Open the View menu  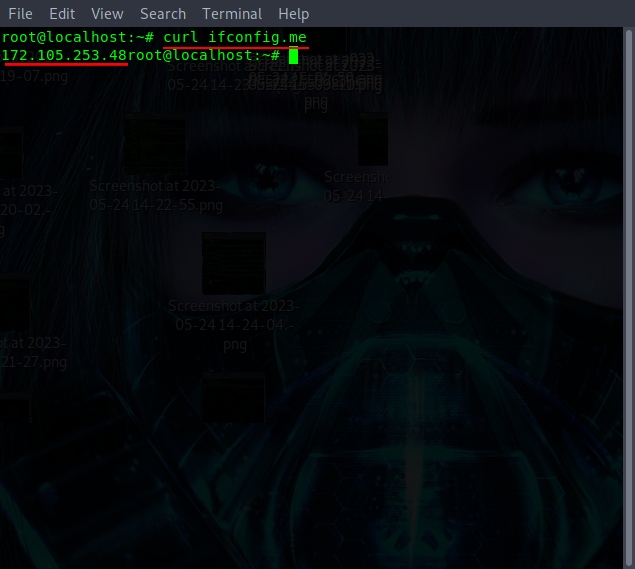pyautogui.click(x=107, y=14)
